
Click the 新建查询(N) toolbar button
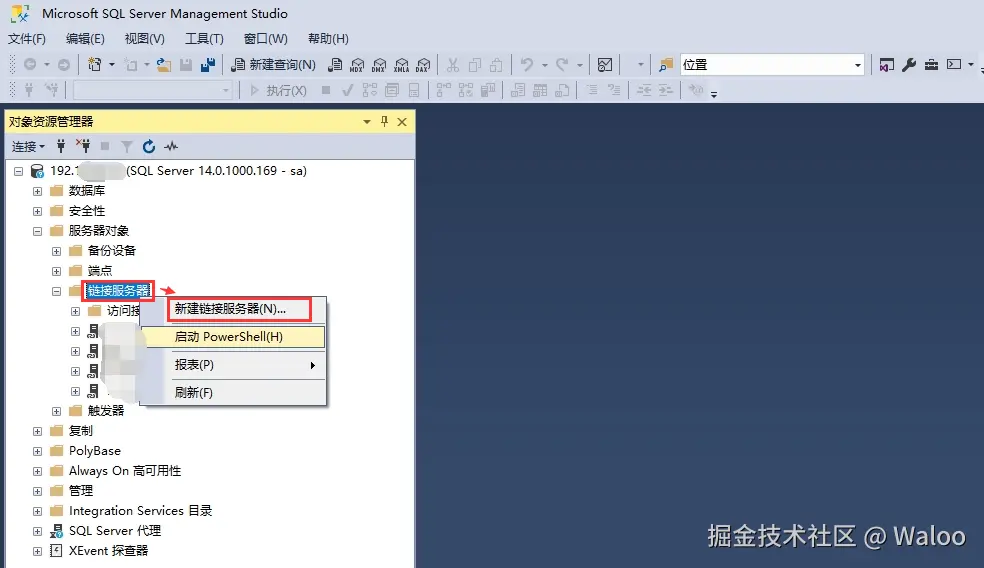click(x=274, y=65)
